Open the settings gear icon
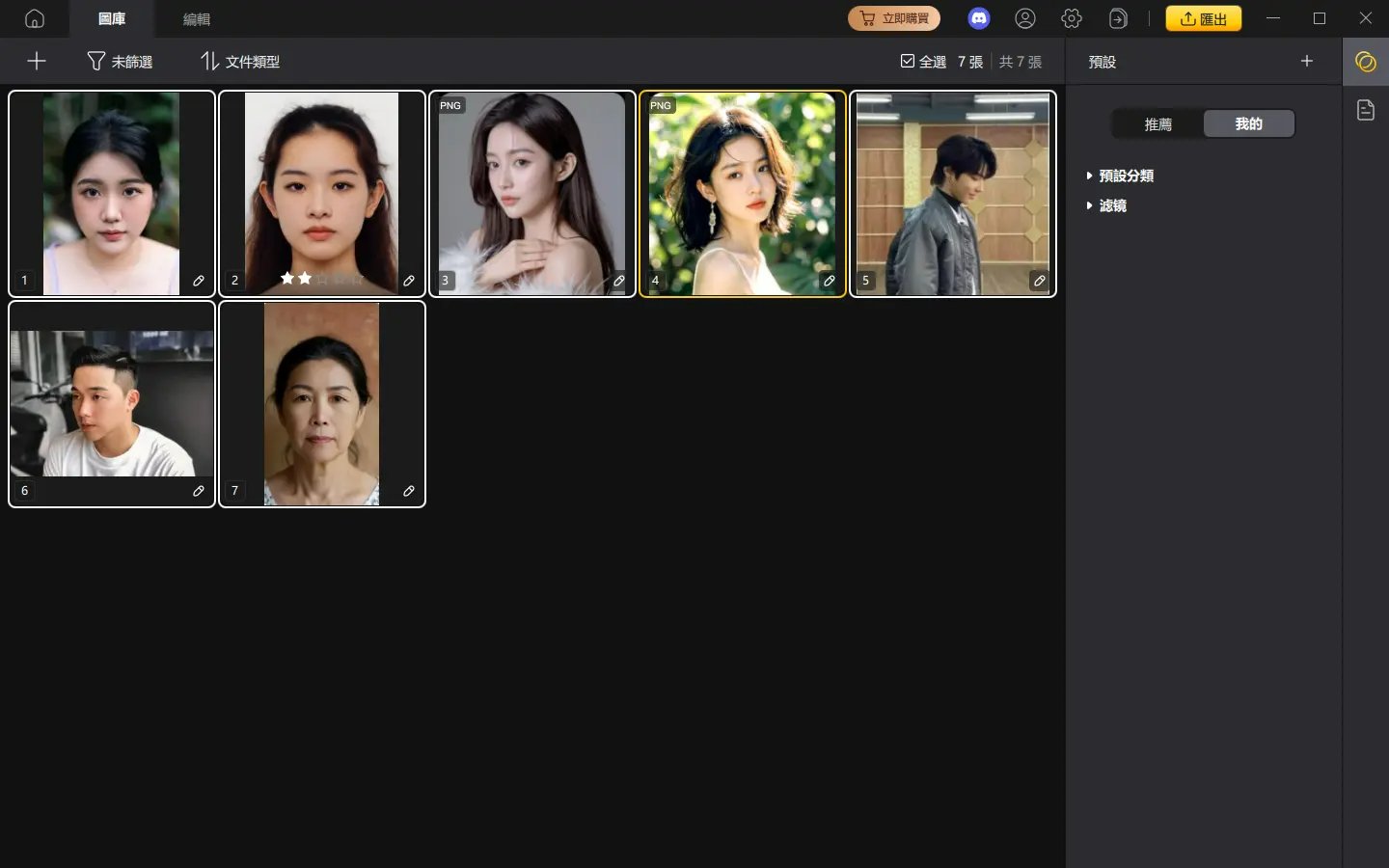1389x868 pixels. [x=1072, y=18]
